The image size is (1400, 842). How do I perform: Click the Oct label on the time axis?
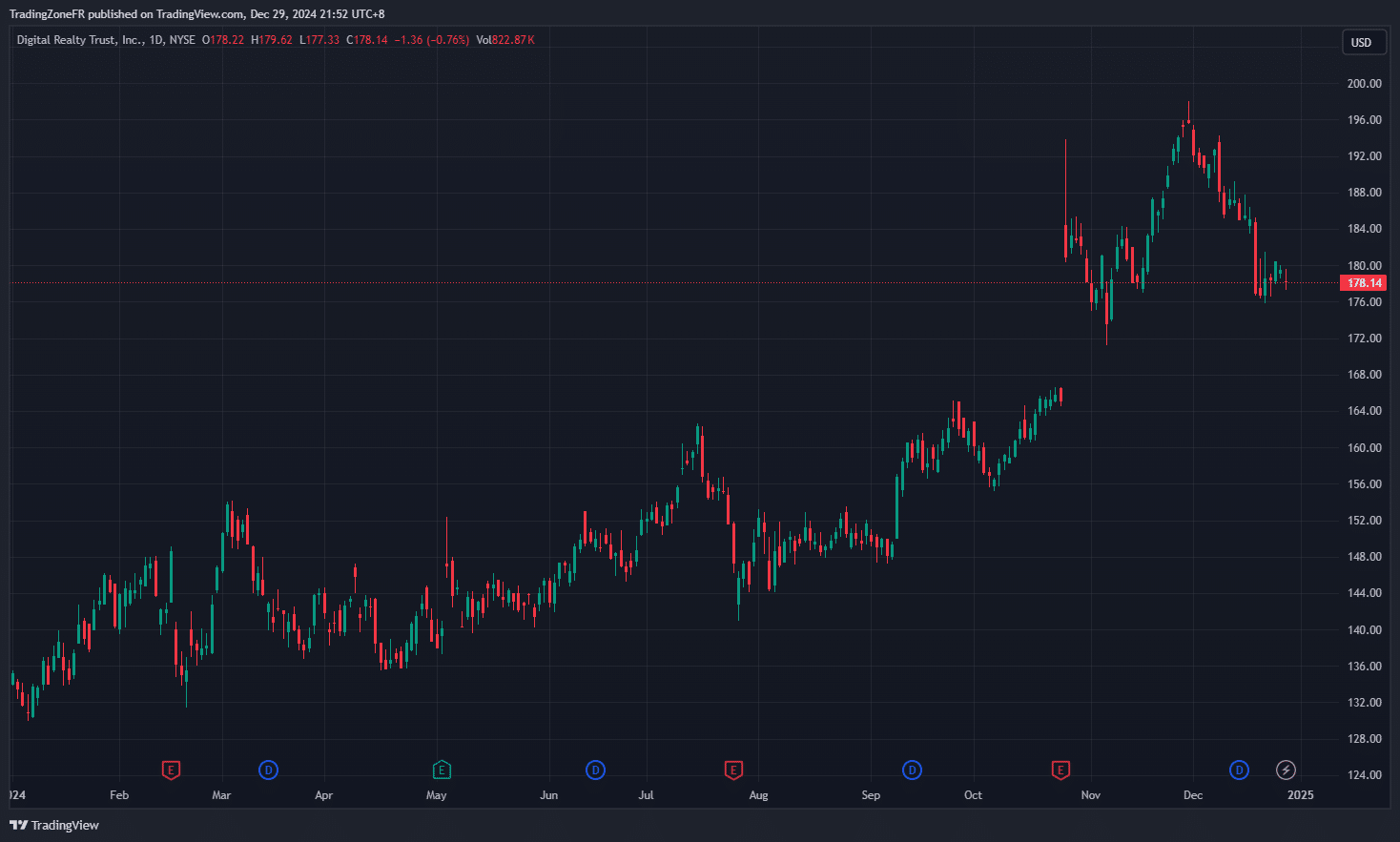click(973, 795)
